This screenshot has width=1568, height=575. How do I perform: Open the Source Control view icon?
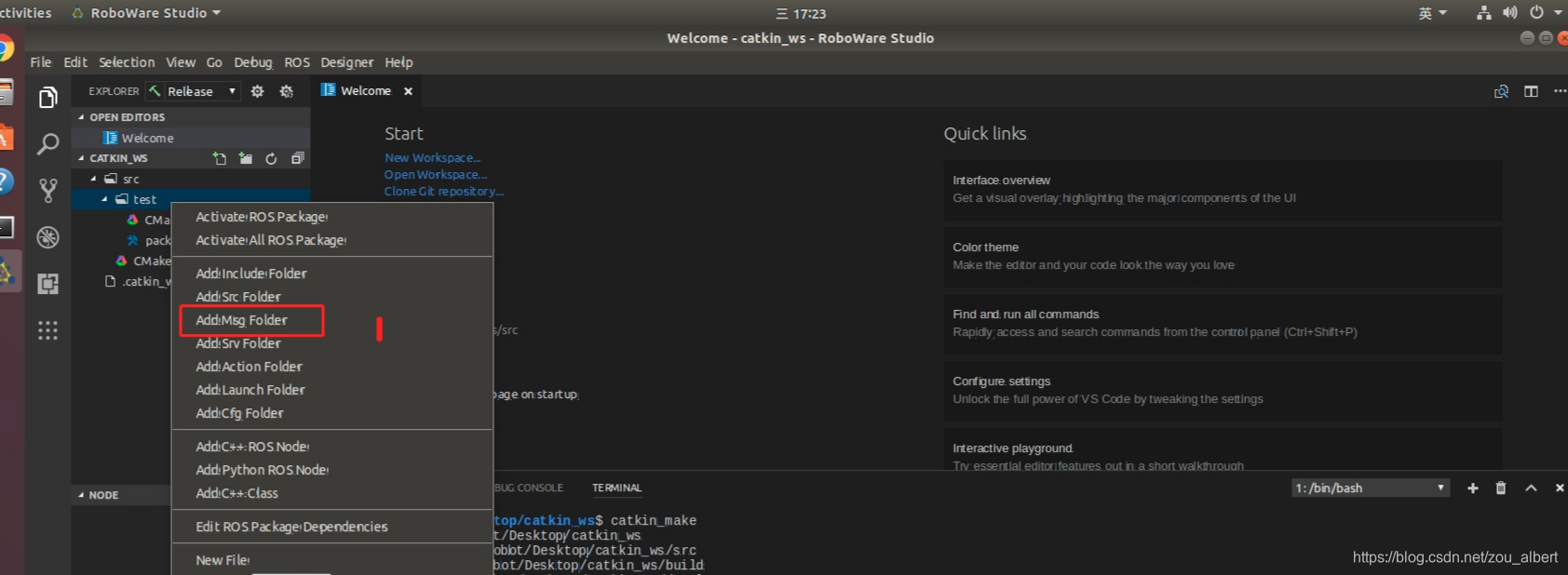48,190
